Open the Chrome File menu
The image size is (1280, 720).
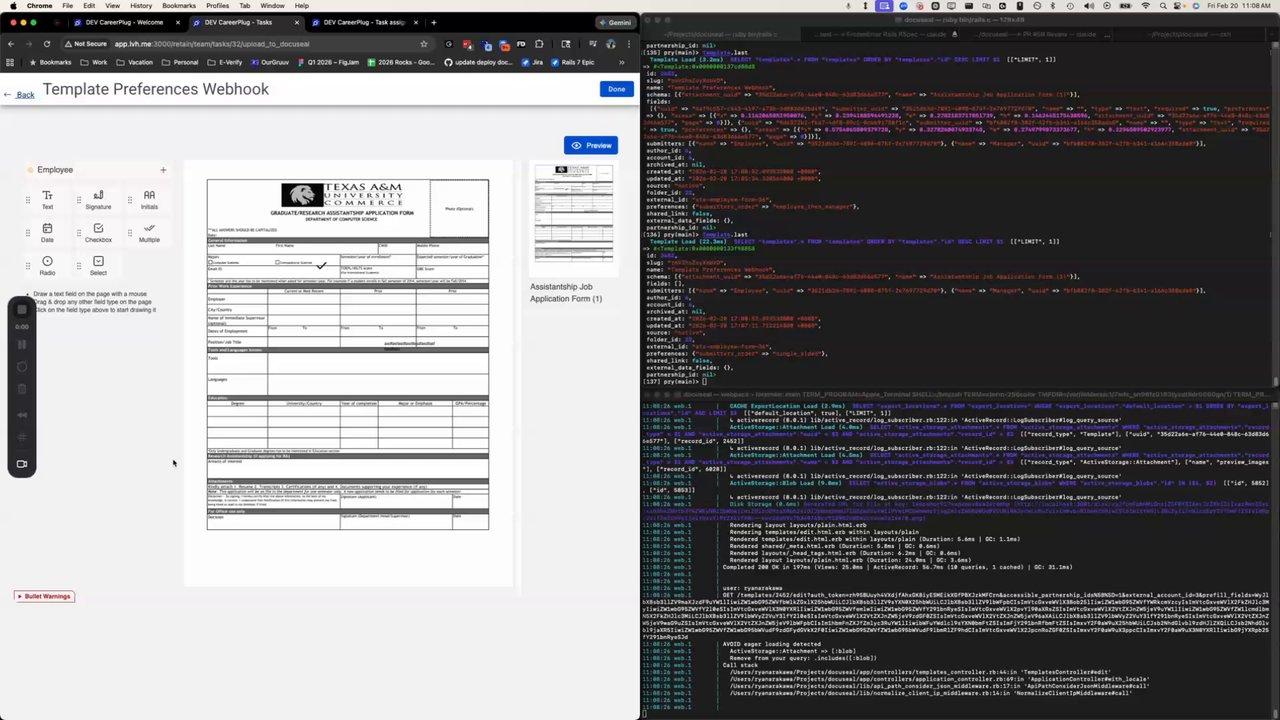click(x=67, y=6)
